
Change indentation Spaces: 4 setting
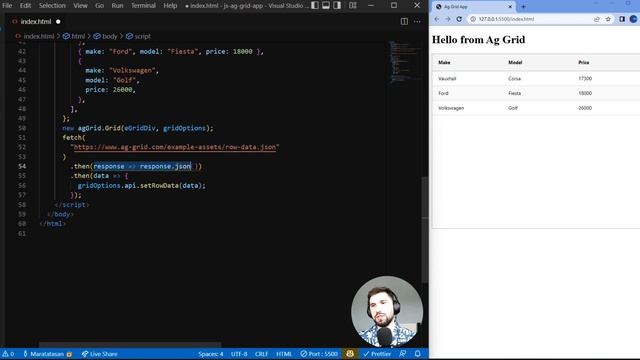point(211,354)
